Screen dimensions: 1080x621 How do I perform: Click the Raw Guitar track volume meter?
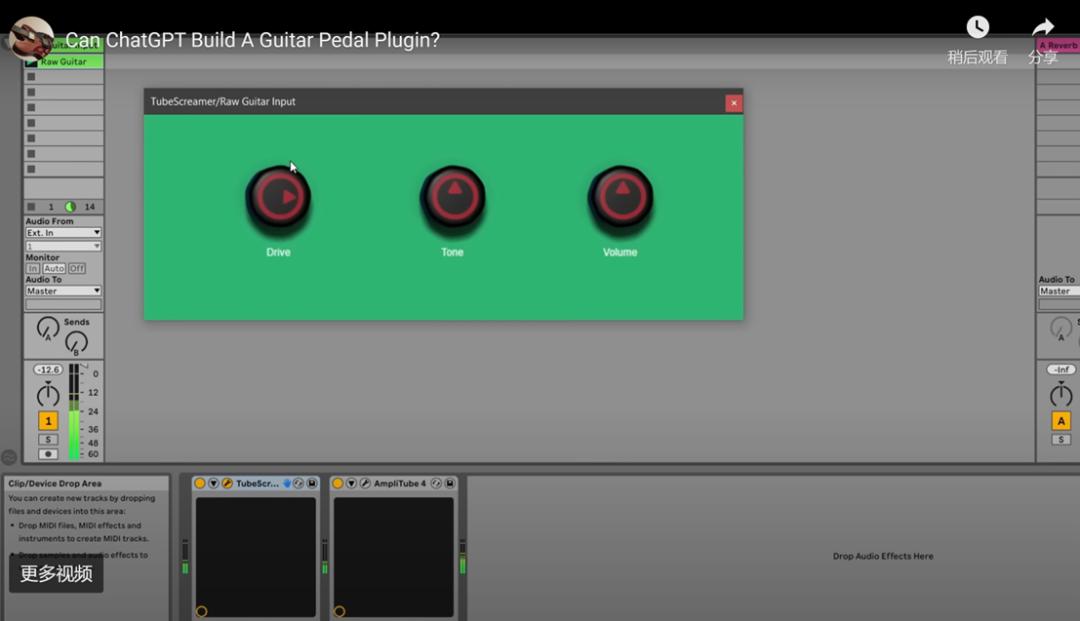point(74,412)
